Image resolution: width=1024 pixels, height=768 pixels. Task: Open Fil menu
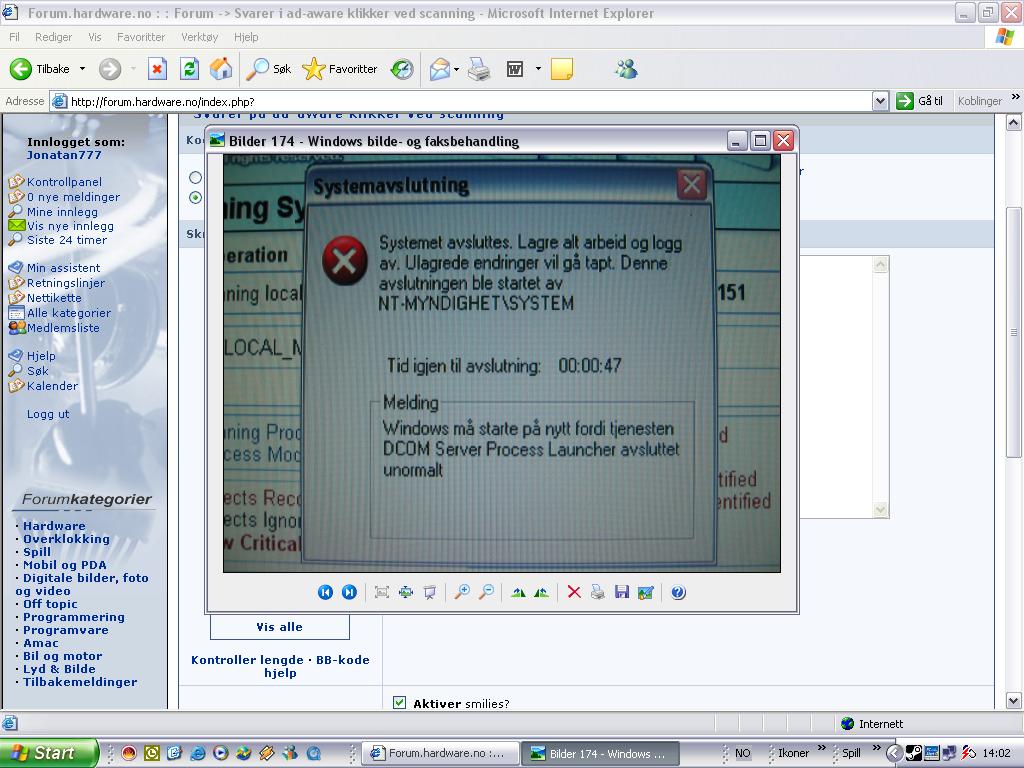(14, 37)
